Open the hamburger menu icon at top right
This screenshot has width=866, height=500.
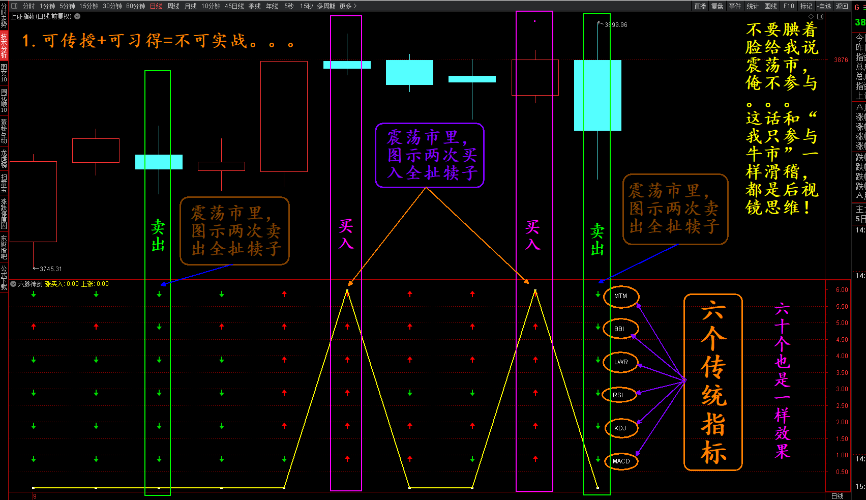[x=861, y=7]
